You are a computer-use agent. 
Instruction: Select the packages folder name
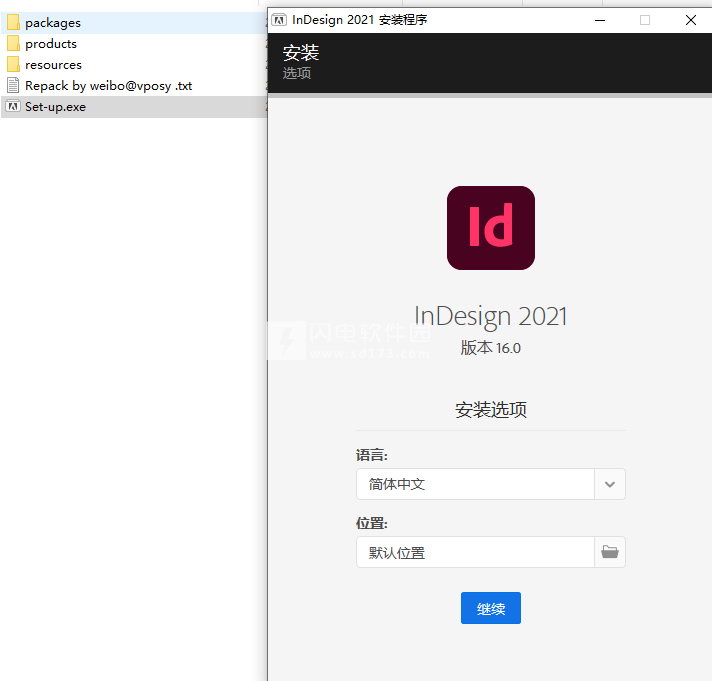point(53,23)
